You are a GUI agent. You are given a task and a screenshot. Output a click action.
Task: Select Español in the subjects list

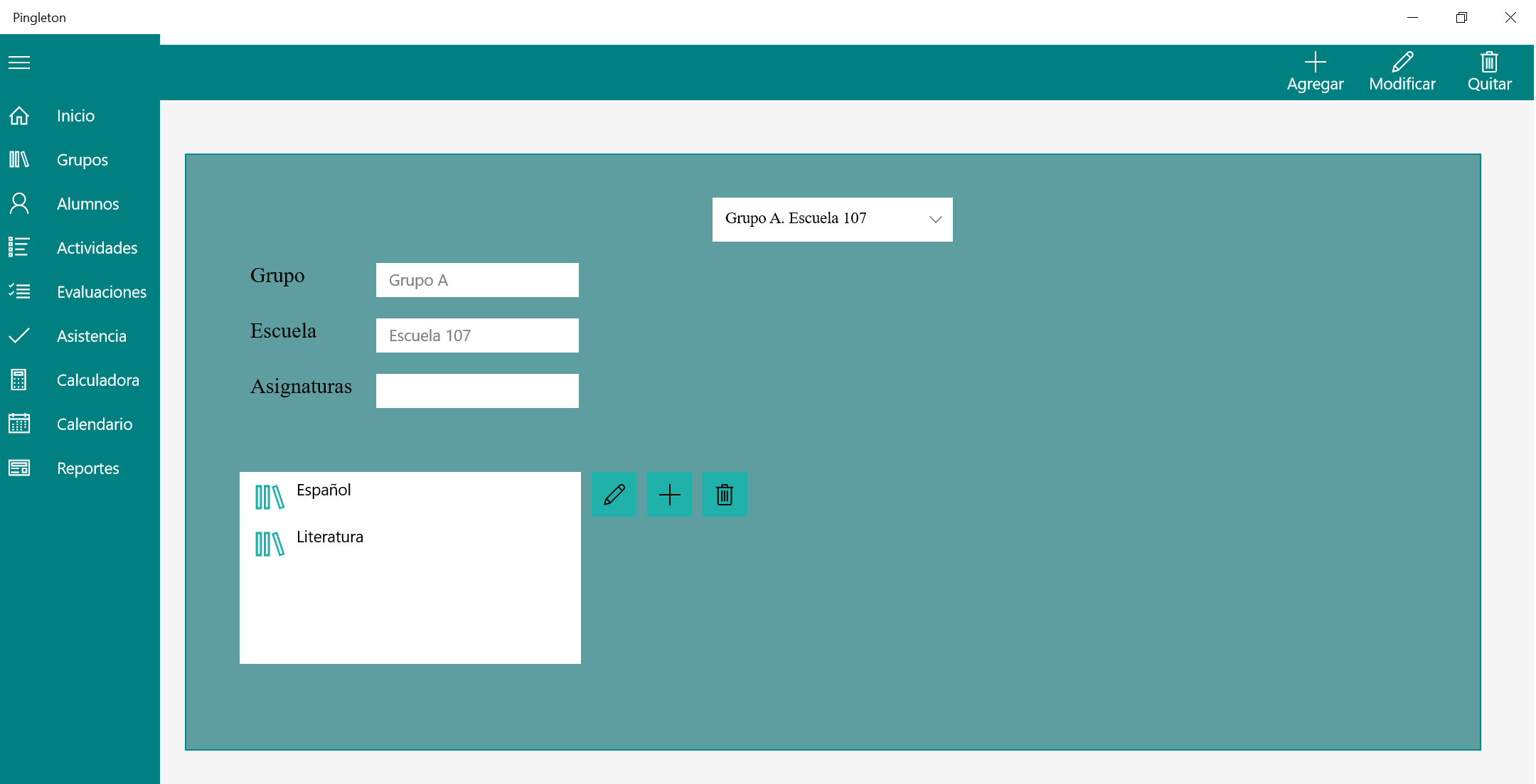point(324,490)
